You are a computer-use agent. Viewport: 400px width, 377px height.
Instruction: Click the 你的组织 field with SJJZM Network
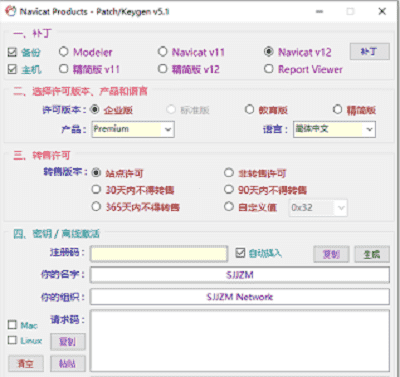240,297
